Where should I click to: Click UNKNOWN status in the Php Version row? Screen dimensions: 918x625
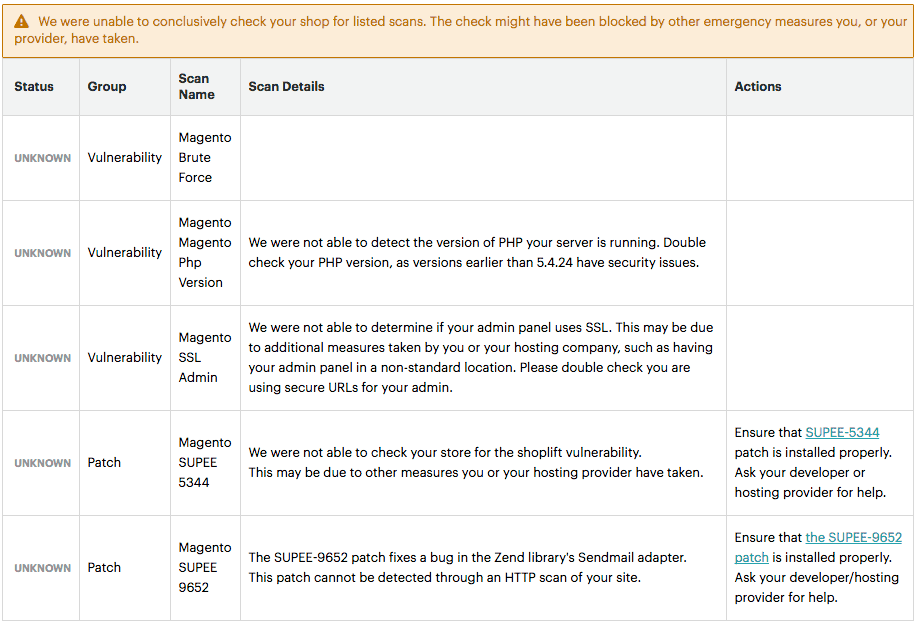42,253
